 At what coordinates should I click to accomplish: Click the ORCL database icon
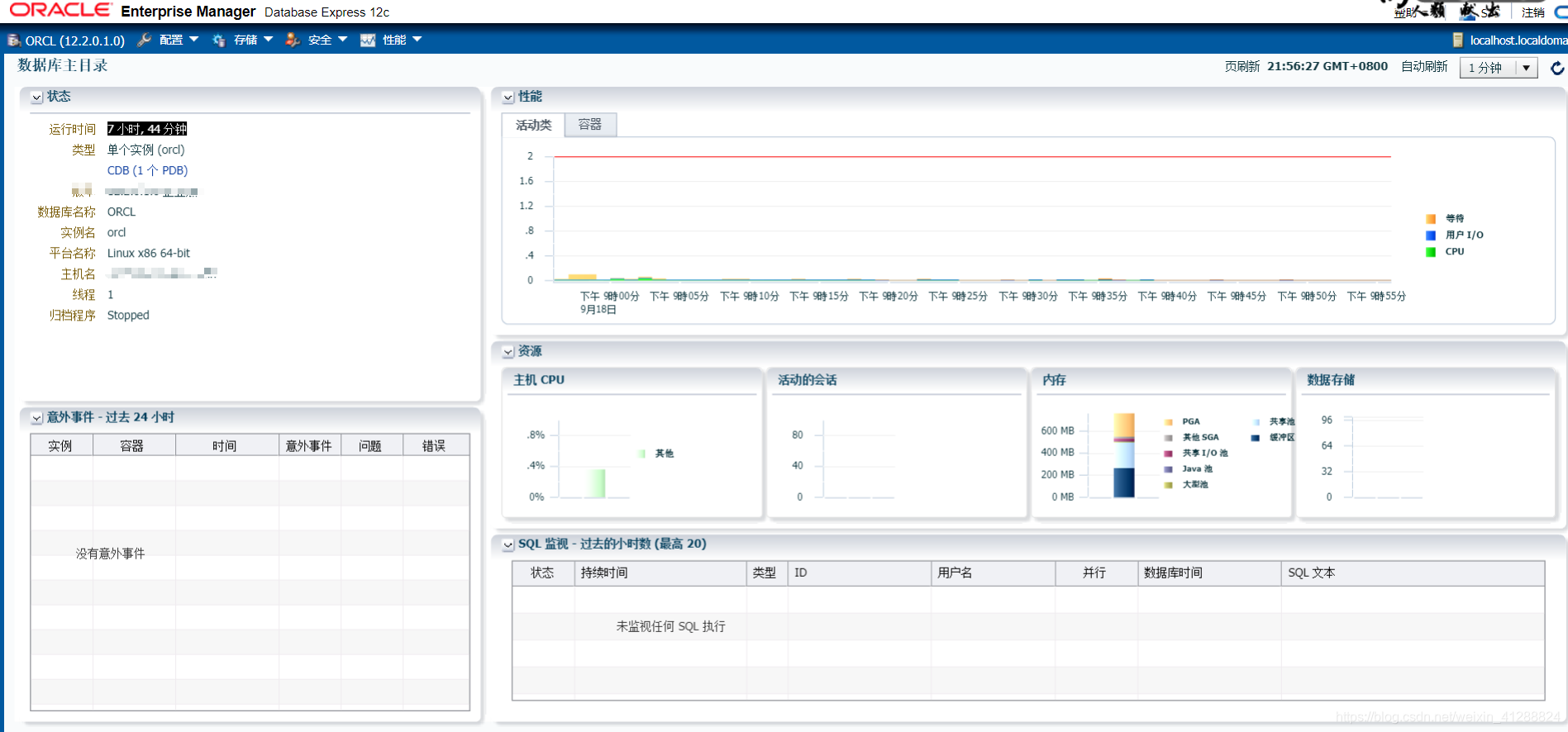[x=14, y=40]
